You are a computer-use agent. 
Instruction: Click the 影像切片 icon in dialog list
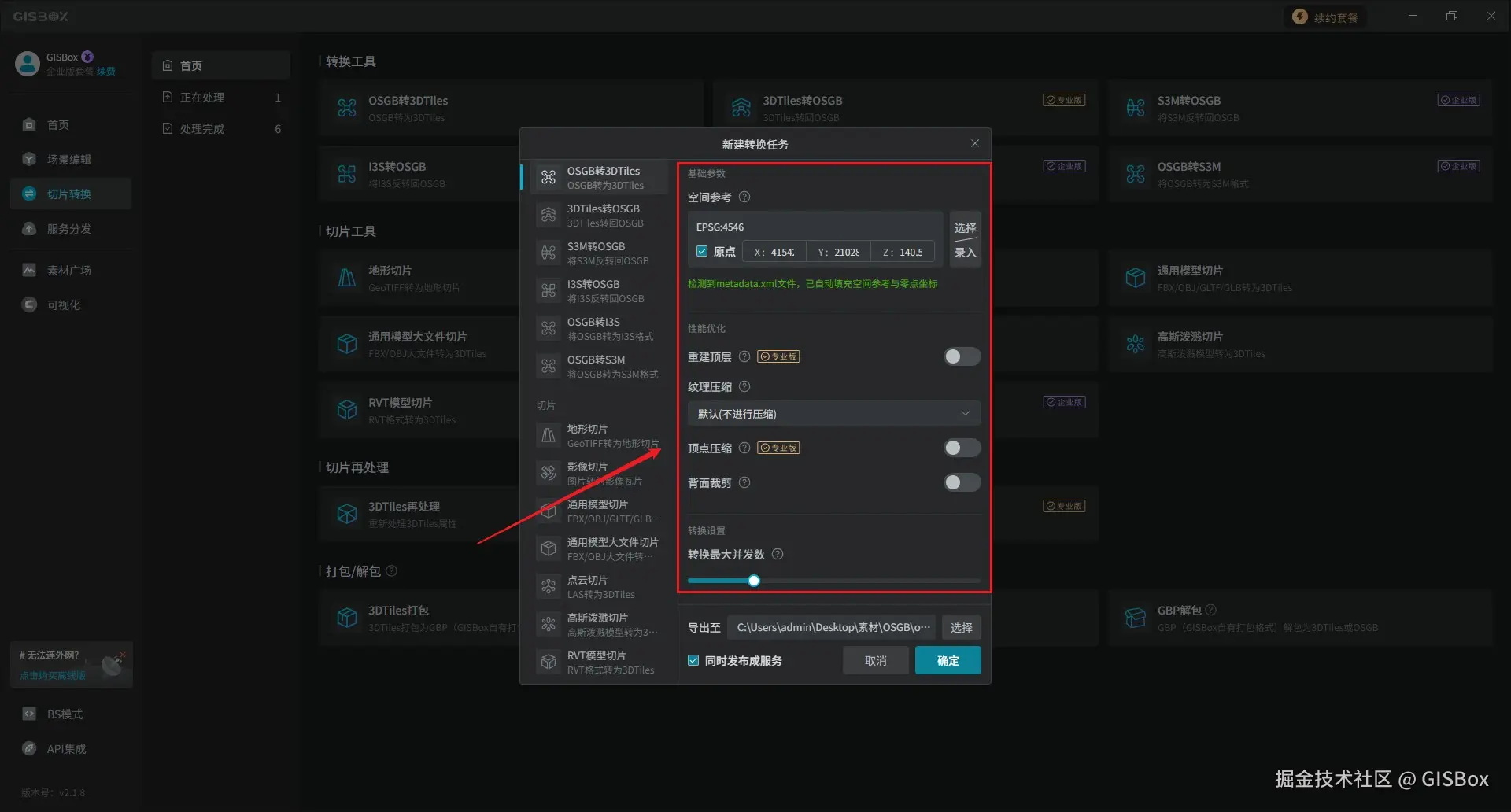(x=549, y=474)
